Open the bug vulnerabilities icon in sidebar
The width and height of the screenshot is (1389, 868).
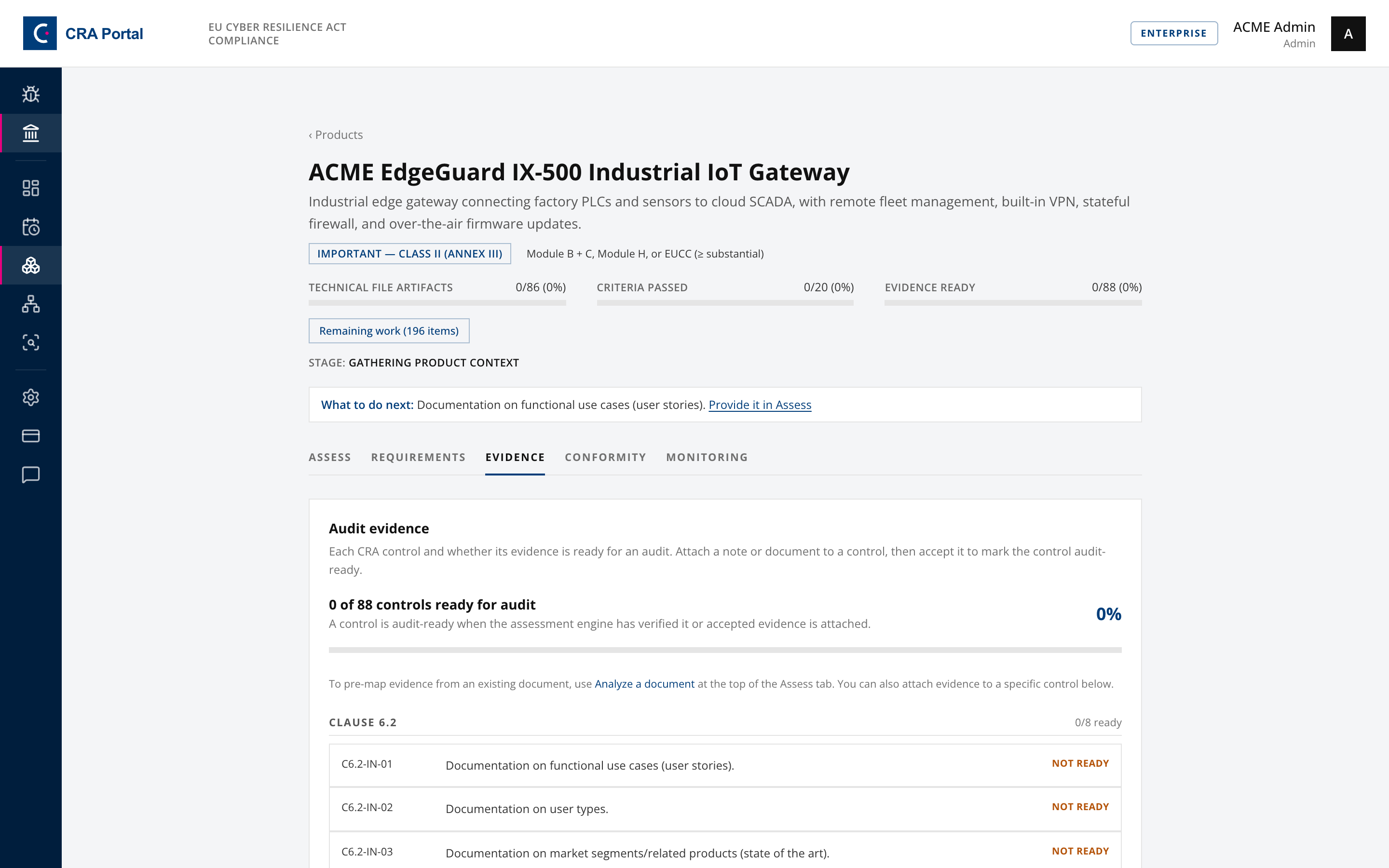(31, 94)
